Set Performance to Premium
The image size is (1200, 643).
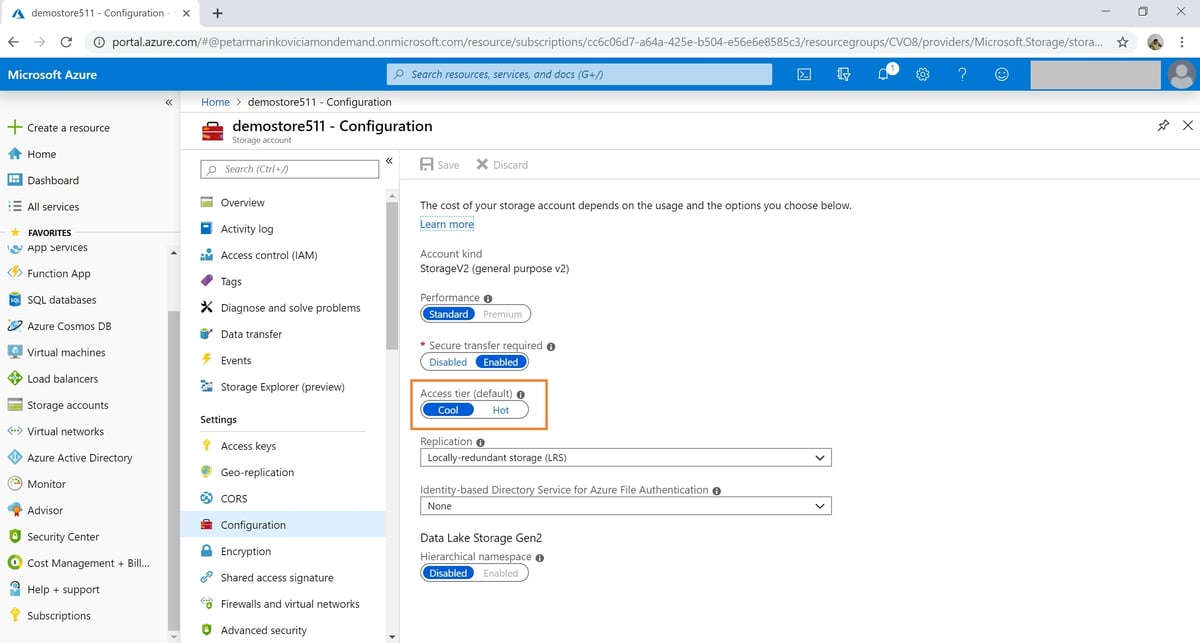point(503,313)
